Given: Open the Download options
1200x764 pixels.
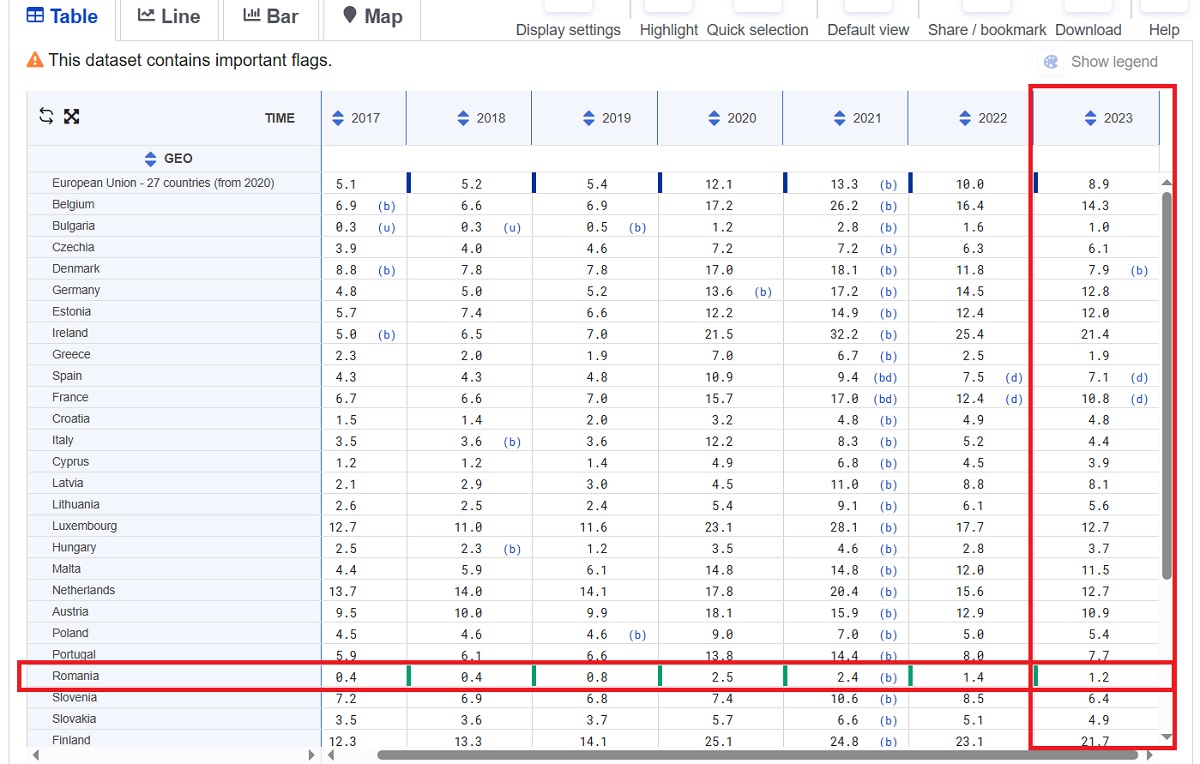Looking at the screenshot, I should point(1088,29).
